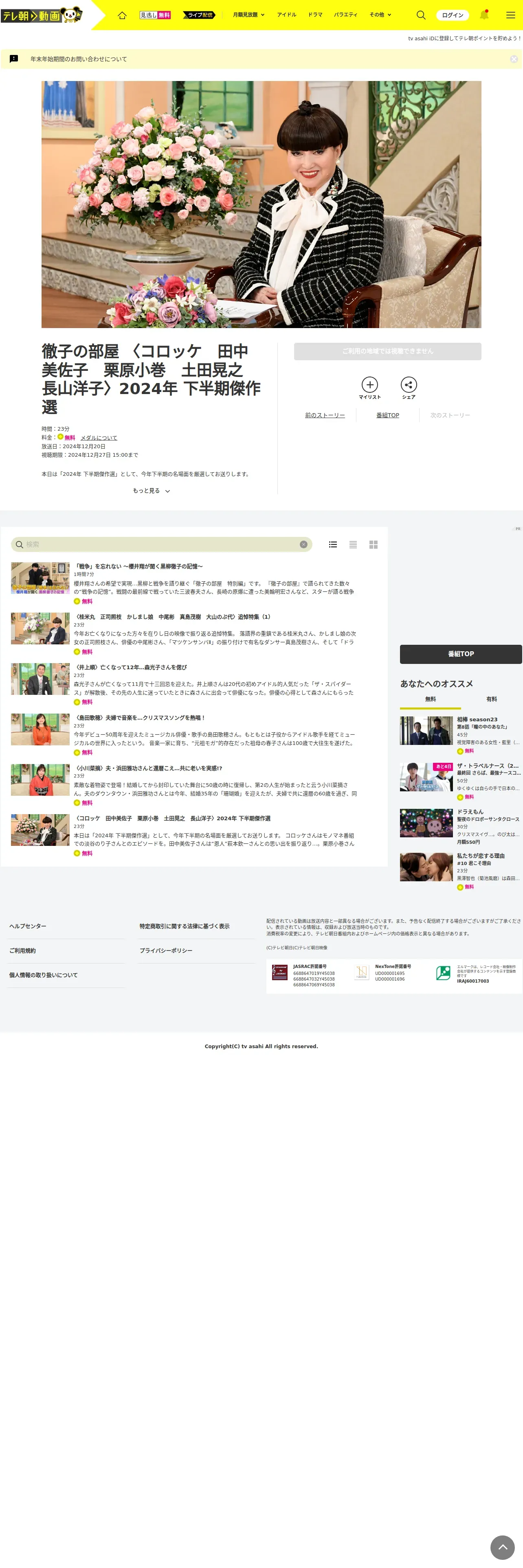The width and height of the screenshot is (523, 1568).
Task: Click the Lマーク logo
Action: point(443,973)
